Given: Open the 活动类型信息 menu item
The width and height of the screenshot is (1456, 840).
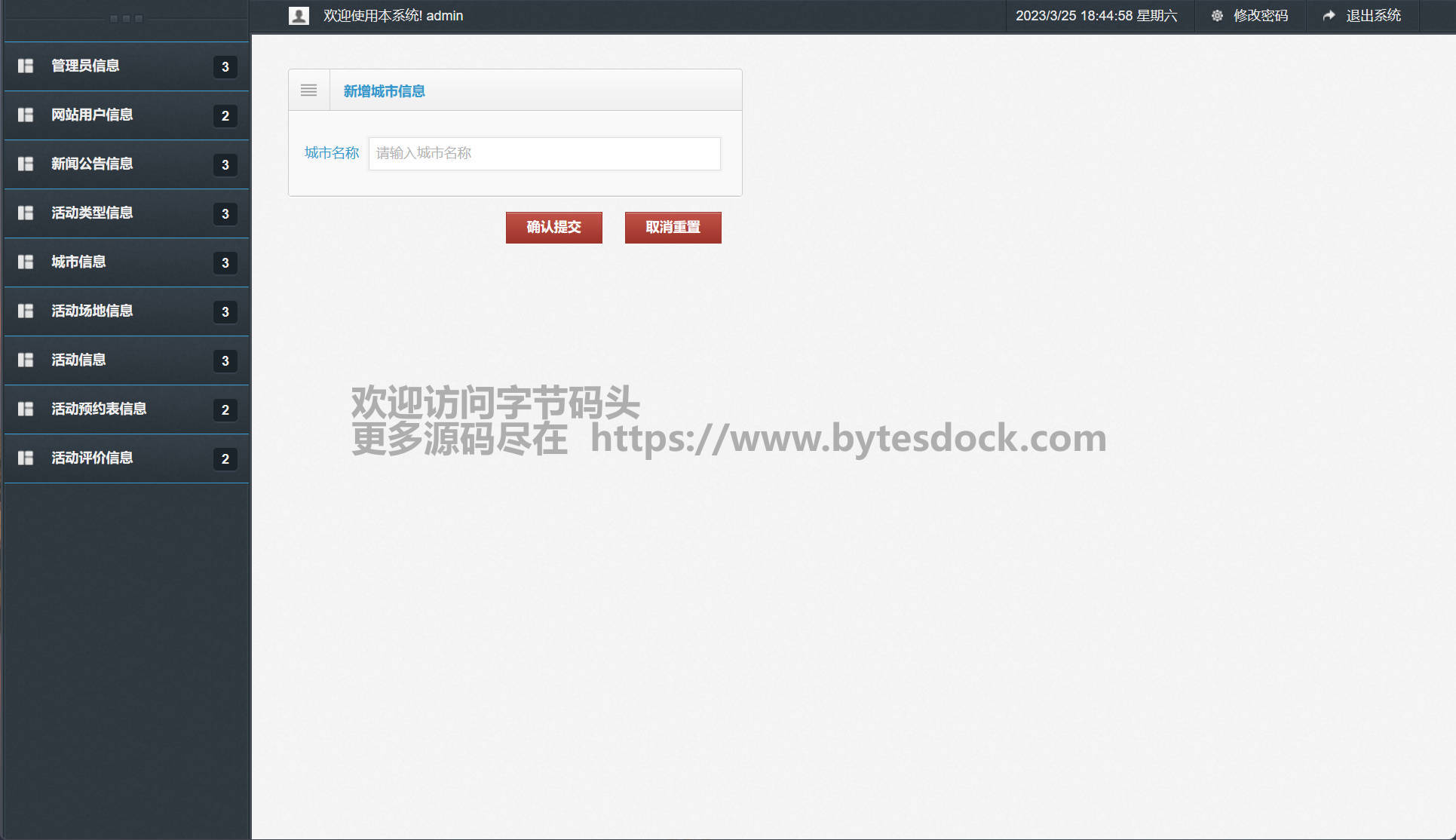Looking at the screenshot, I should tap(92, 213).
